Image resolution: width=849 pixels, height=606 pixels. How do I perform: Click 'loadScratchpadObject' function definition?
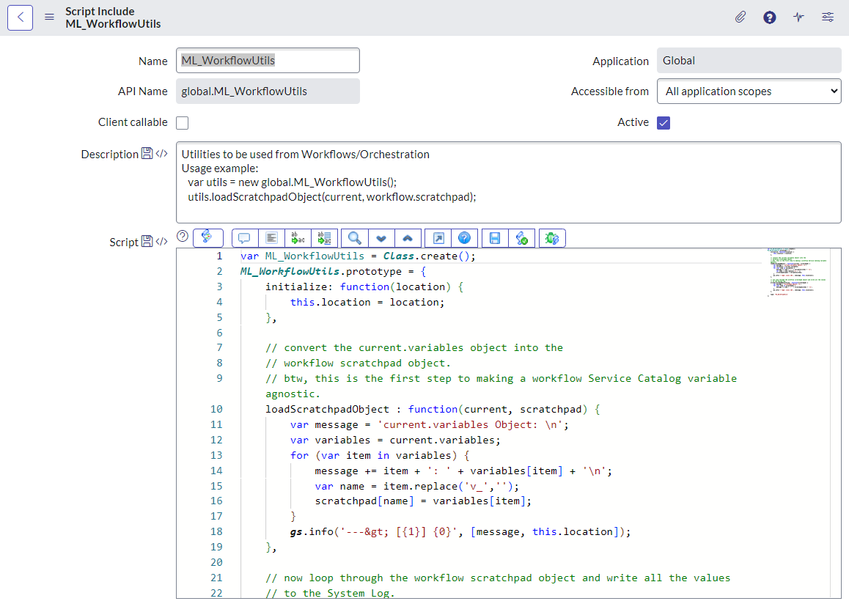[433, 409]
